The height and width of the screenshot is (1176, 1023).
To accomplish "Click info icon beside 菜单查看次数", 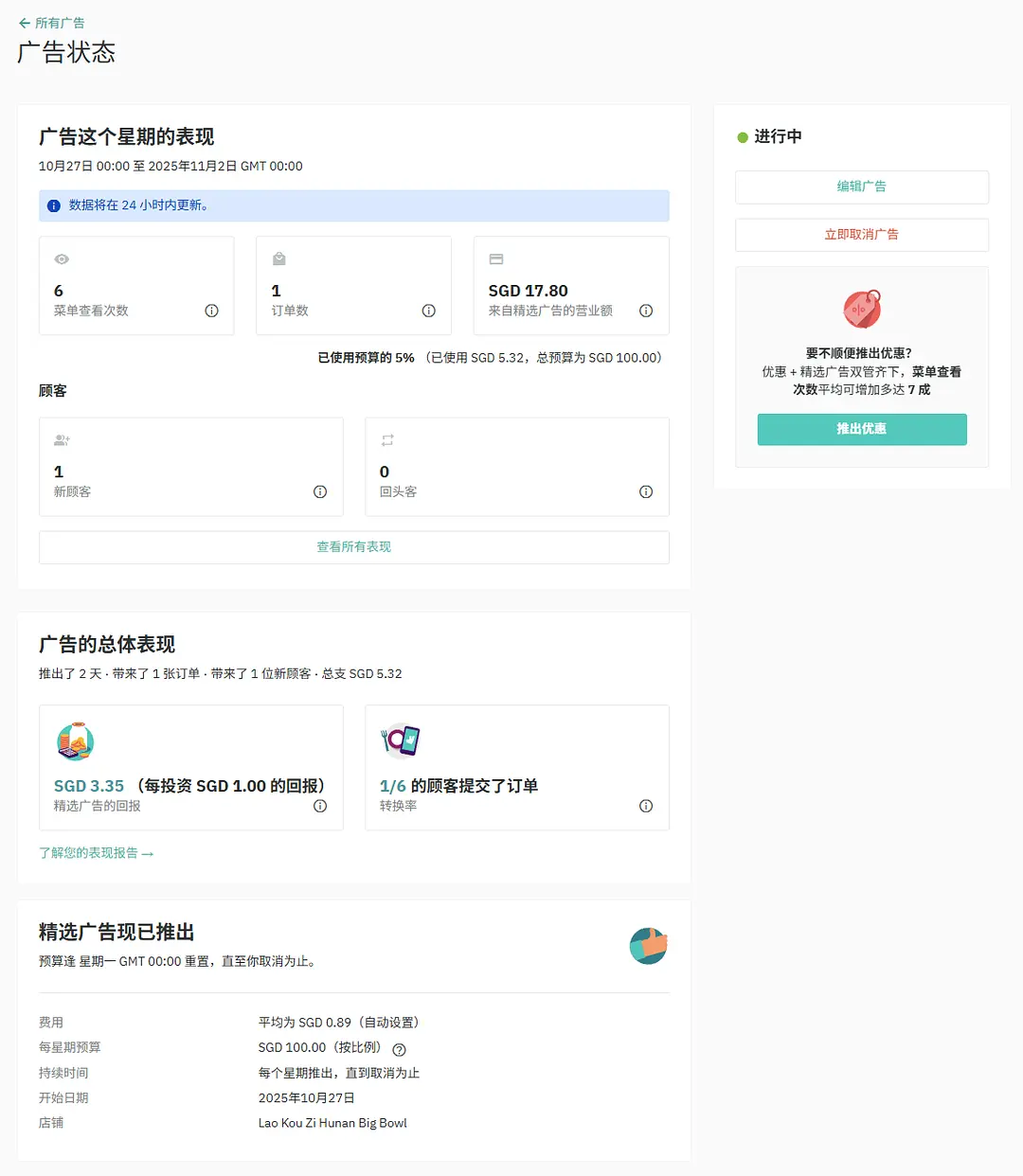I will click(211, 311).
